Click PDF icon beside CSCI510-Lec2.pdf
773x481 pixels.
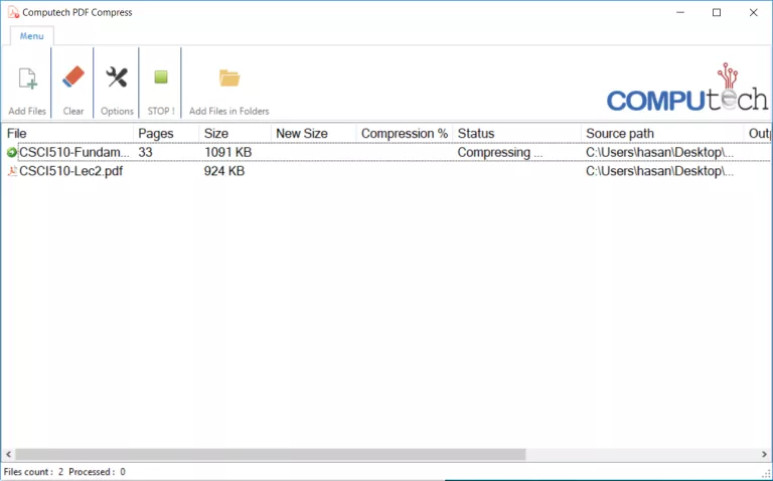12,171
